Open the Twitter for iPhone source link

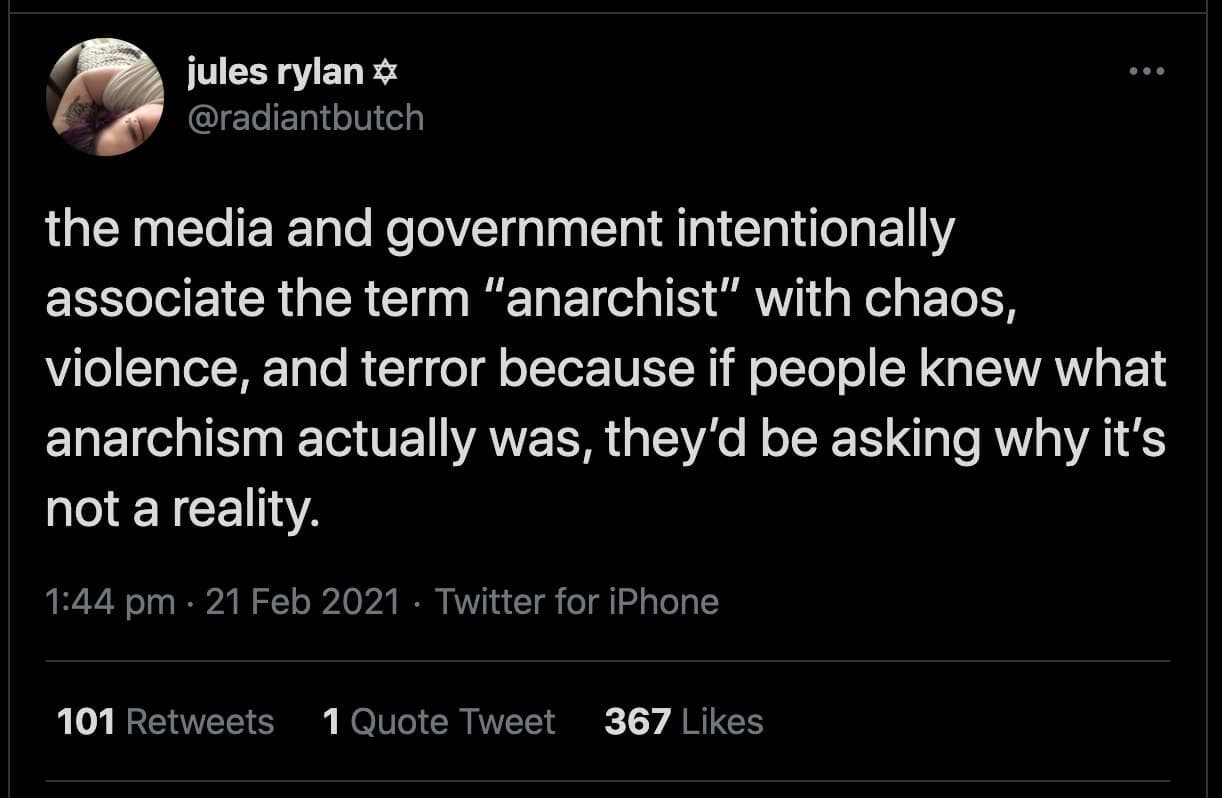click(577, 602)
